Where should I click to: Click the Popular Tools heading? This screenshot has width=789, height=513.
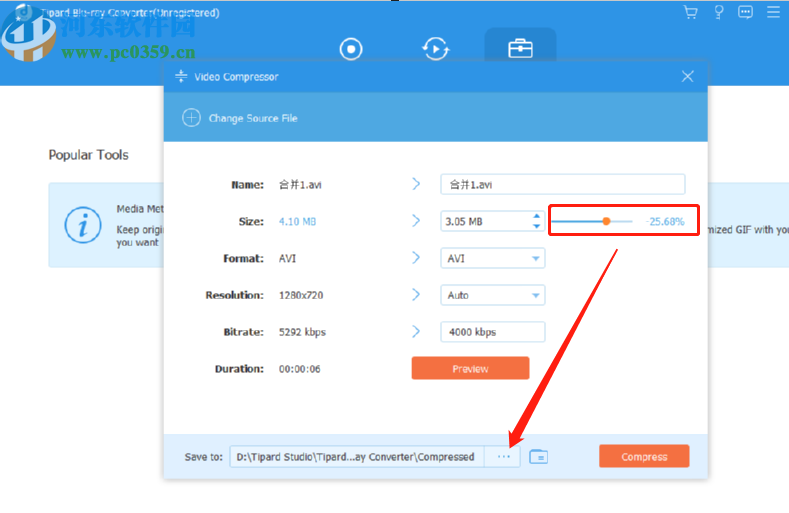point(89,155)
